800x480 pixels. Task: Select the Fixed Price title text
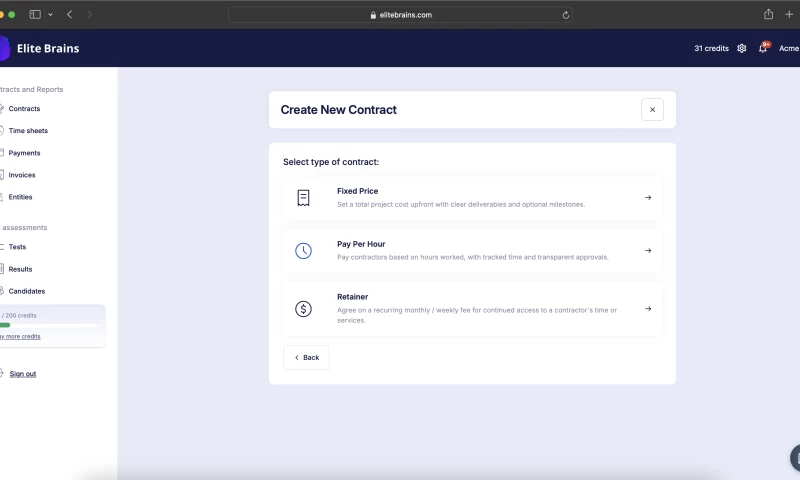pos(358,191)
